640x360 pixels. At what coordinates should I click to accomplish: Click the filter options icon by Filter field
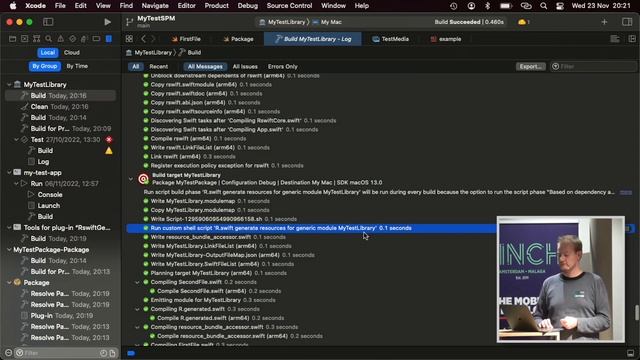pos(556,67)
